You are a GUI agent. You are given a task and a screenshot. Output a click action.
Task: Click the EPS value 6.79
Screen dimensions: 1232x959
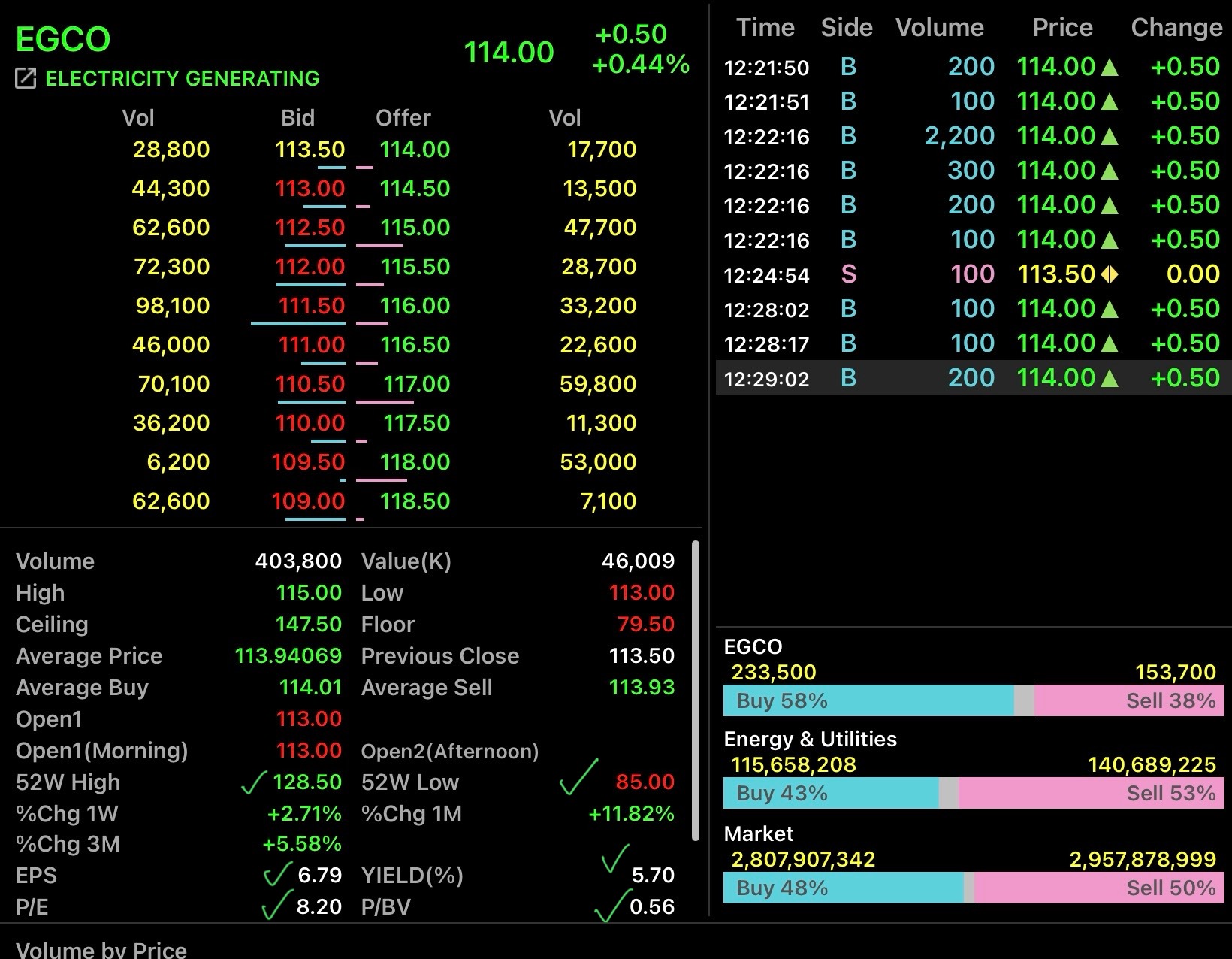[x=319, y=876]
